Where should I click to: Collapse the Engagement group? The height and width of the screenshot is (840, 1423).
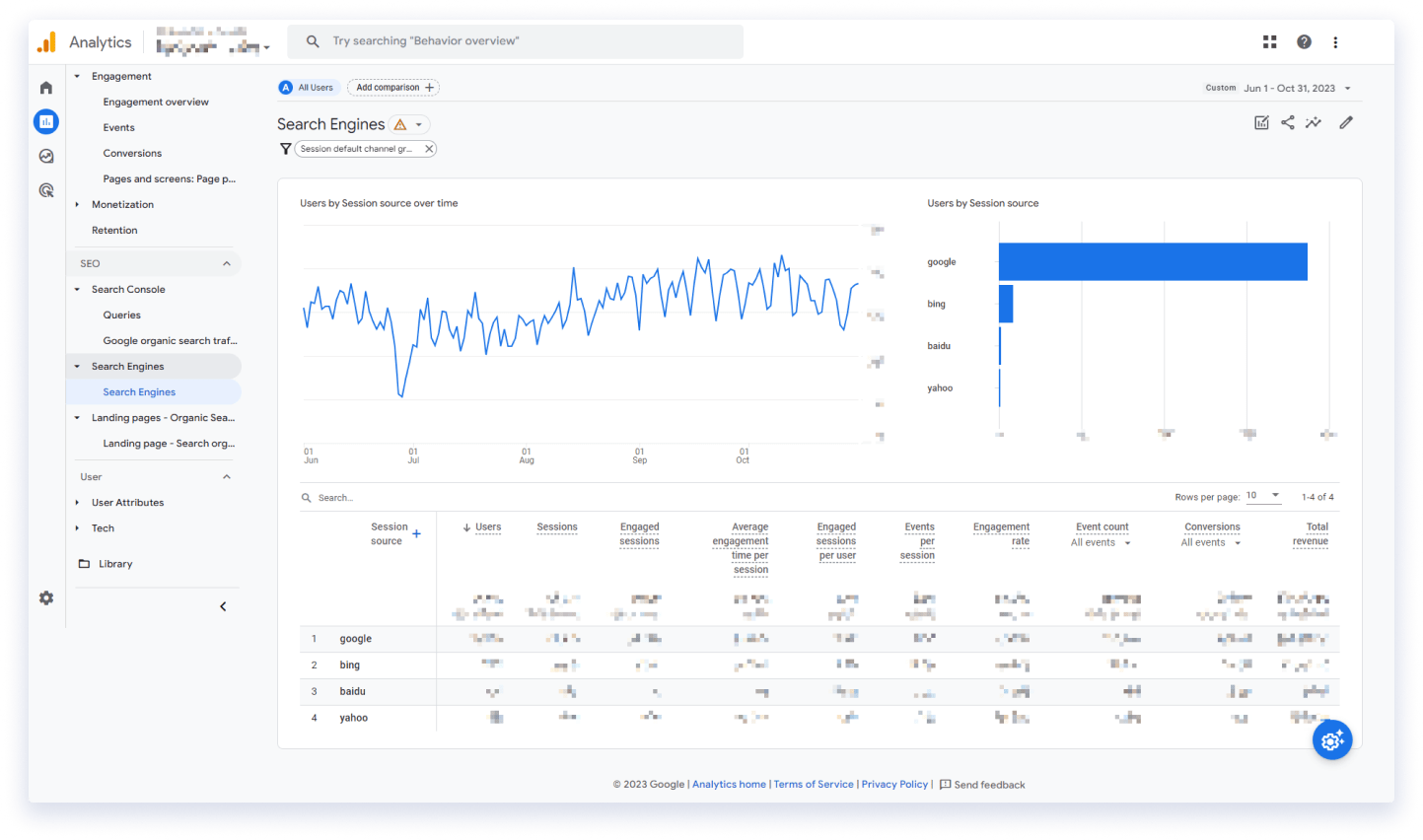coord(77,76)
